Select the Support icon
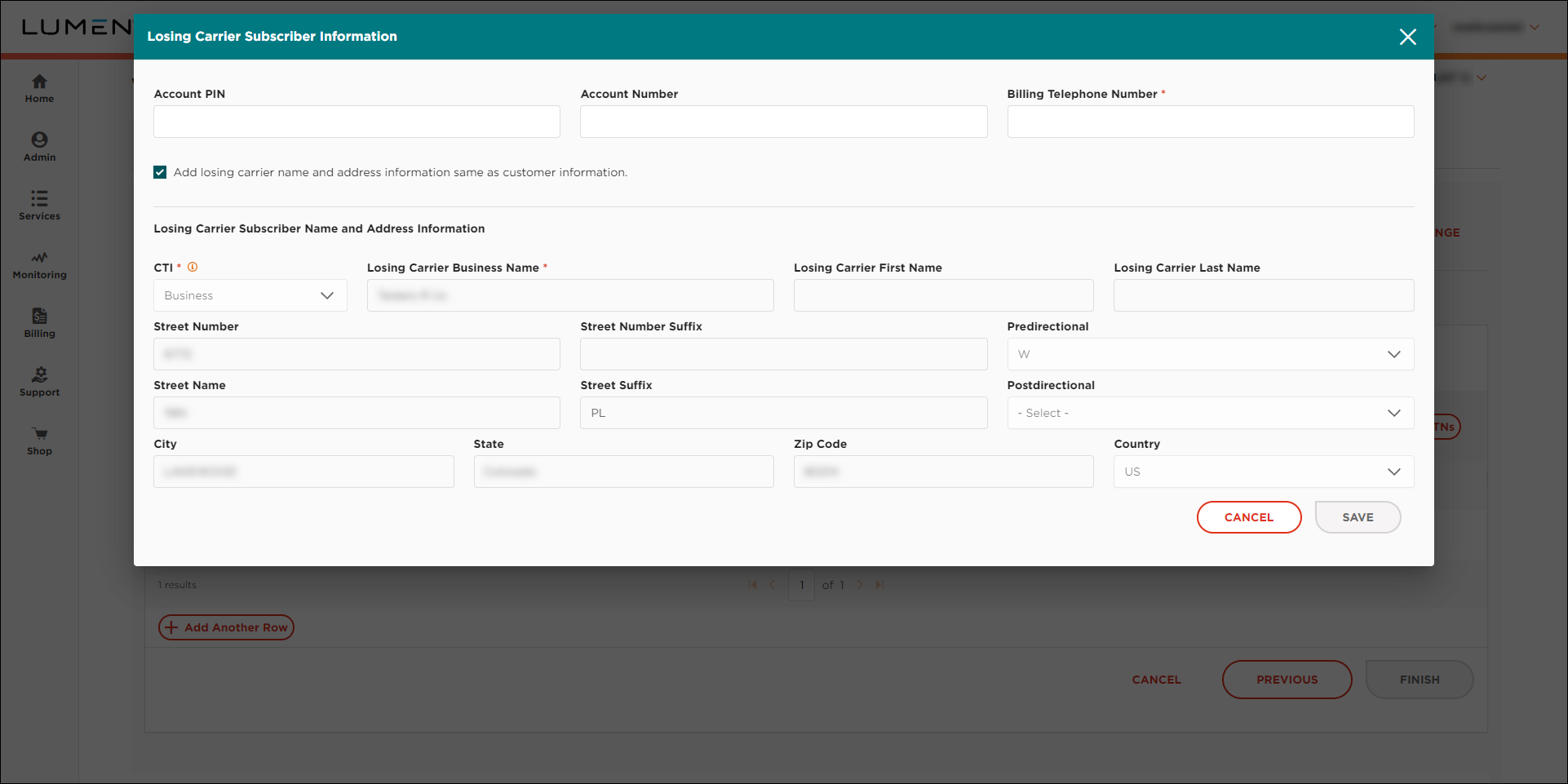The width and height of the screenshot is (1568, 784). [39, 379]
